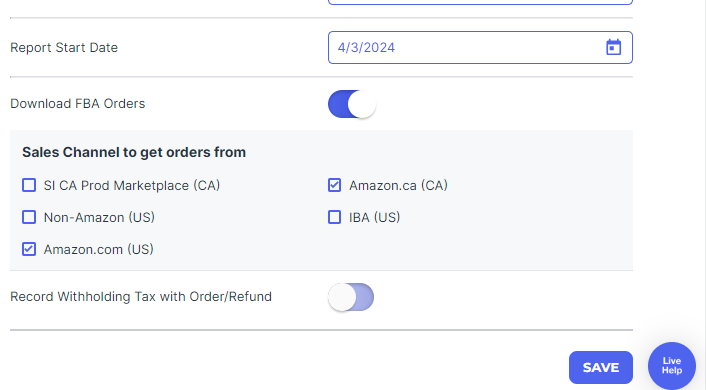Image resolution: width=706 pixels, height=390 pixels.
Task: Select the 'Non-Amazon (US)' label text
Action: [99, 218]
